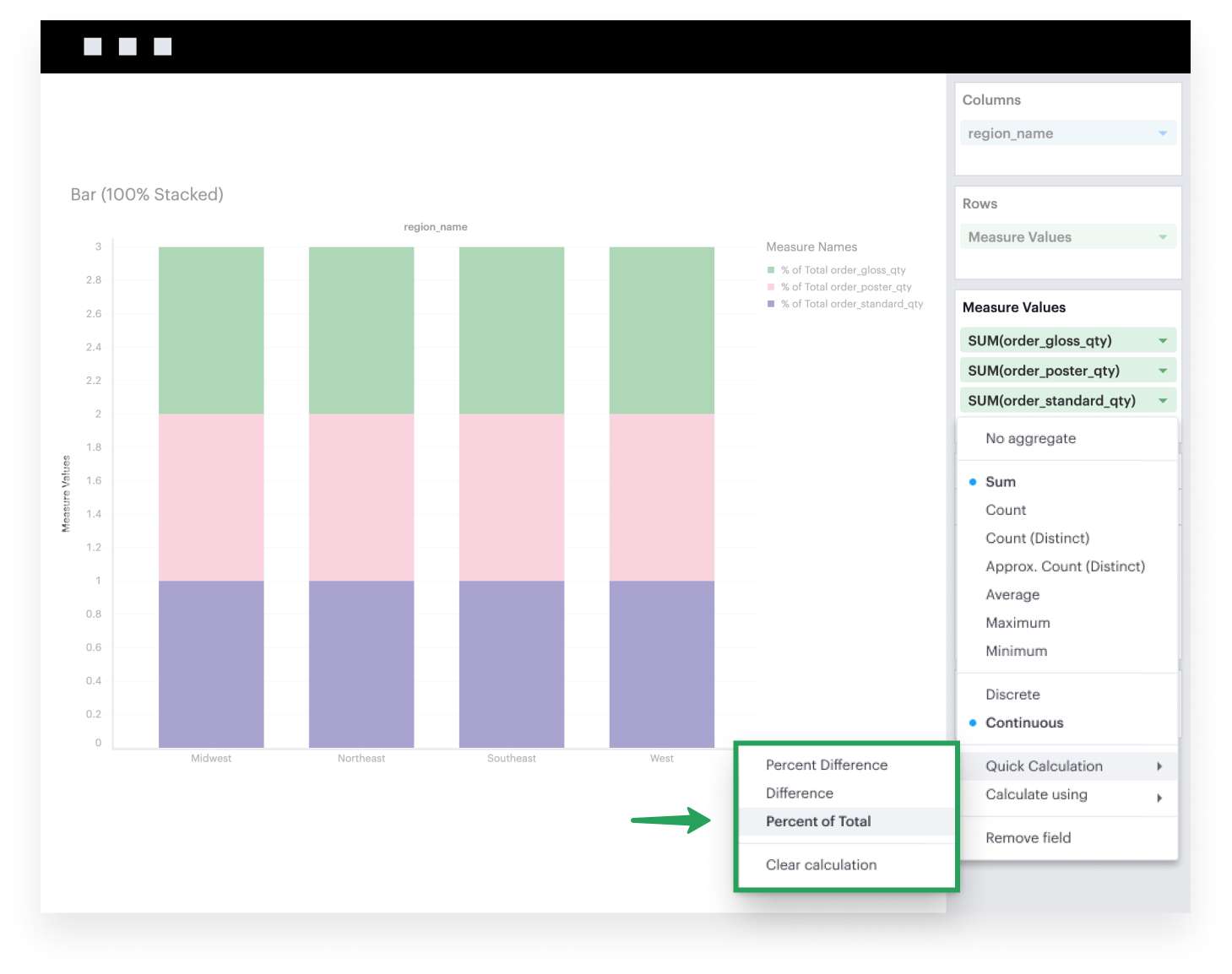The height and width of the screenshot is (974, 1232).
Task: Click Clear calculation
Action: tap(821, 864)
